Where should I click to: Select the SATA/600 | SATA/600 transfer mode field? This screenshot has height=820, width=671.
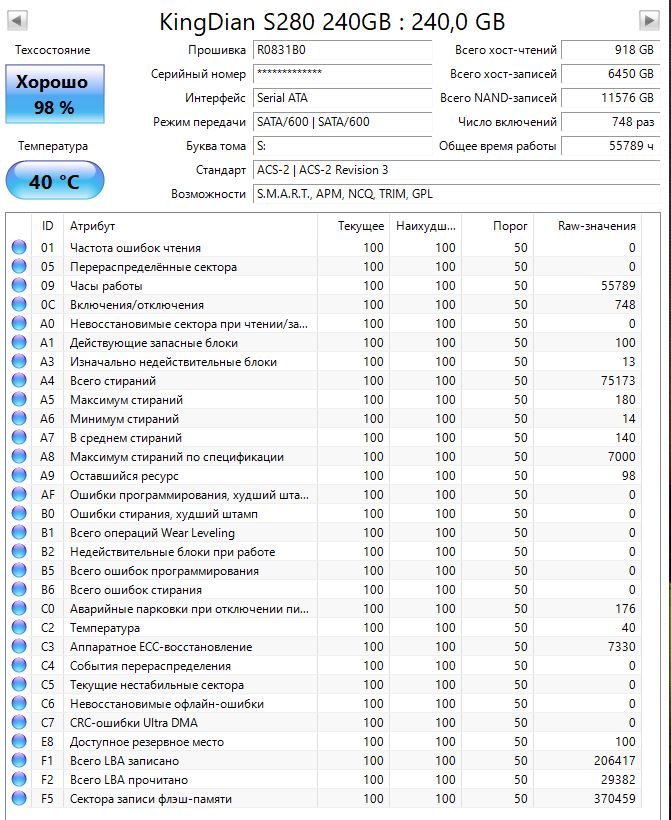(343, 122)
